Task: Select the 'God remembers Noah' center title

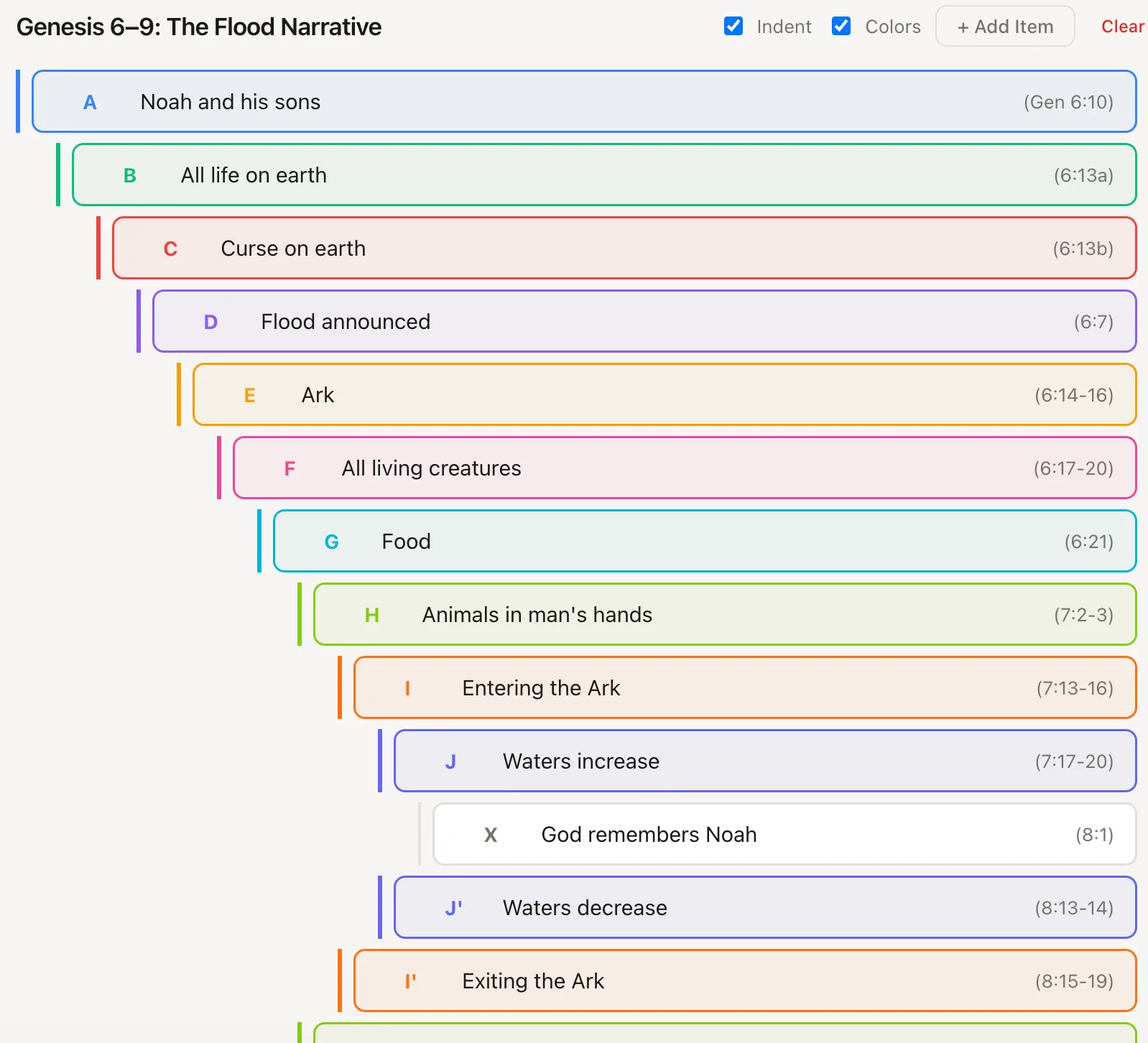Action: [x=649, y=835]
